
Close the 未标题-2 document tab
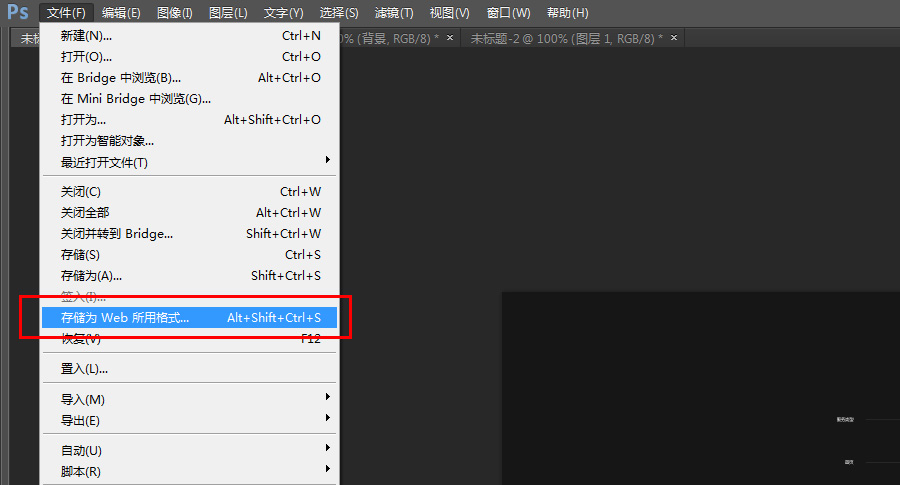[674, 38]
